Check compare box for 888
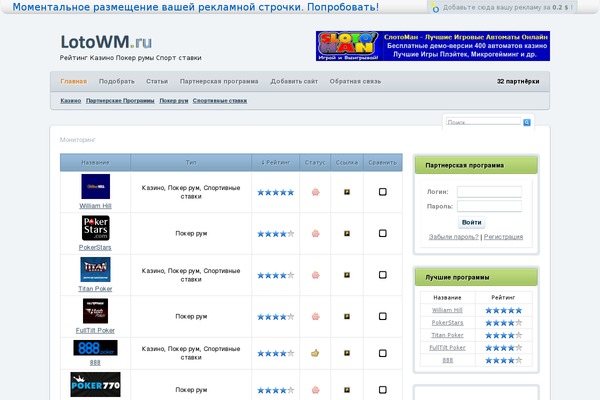Image resolution: width=600 pixels, height=400 pixels. 383,353
